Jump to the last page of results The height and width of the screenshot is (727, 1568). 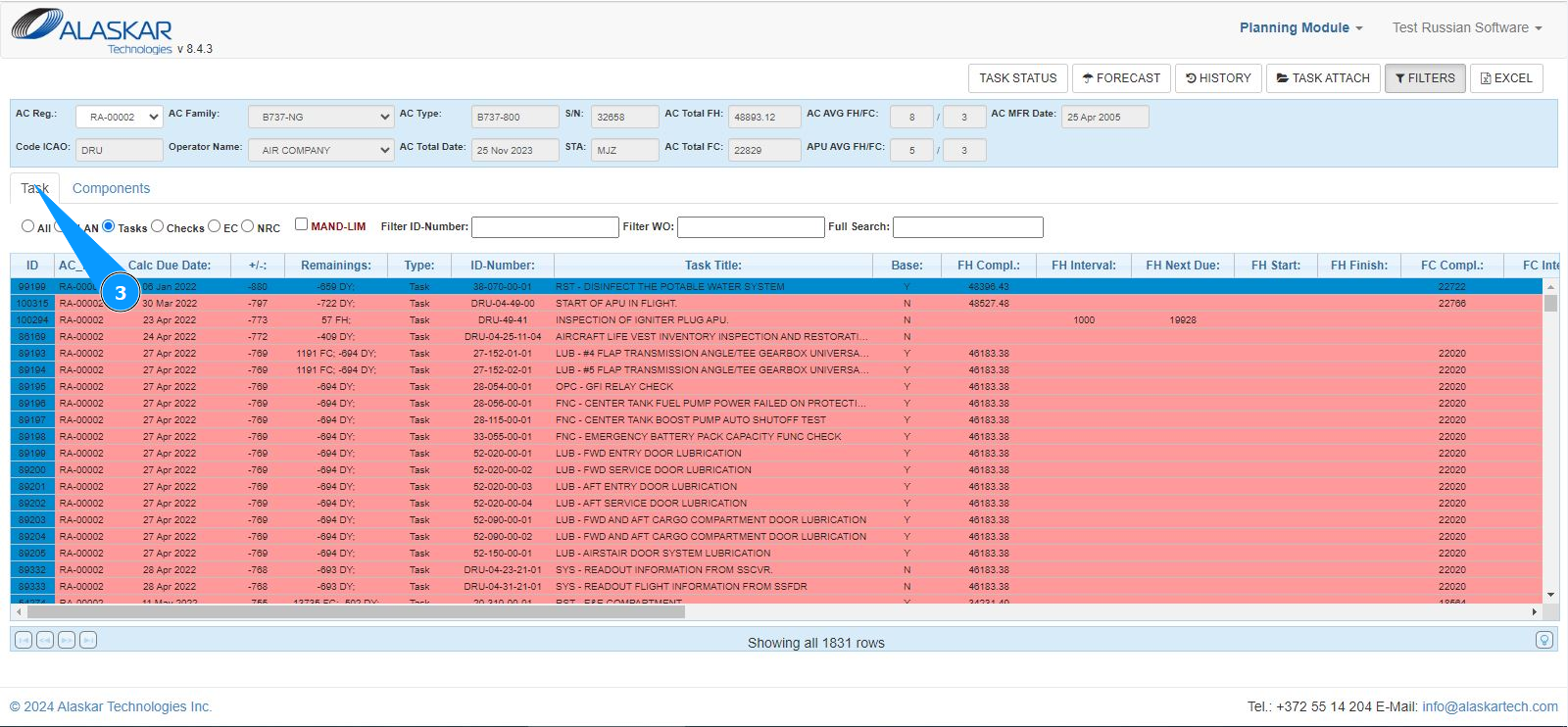88,640
